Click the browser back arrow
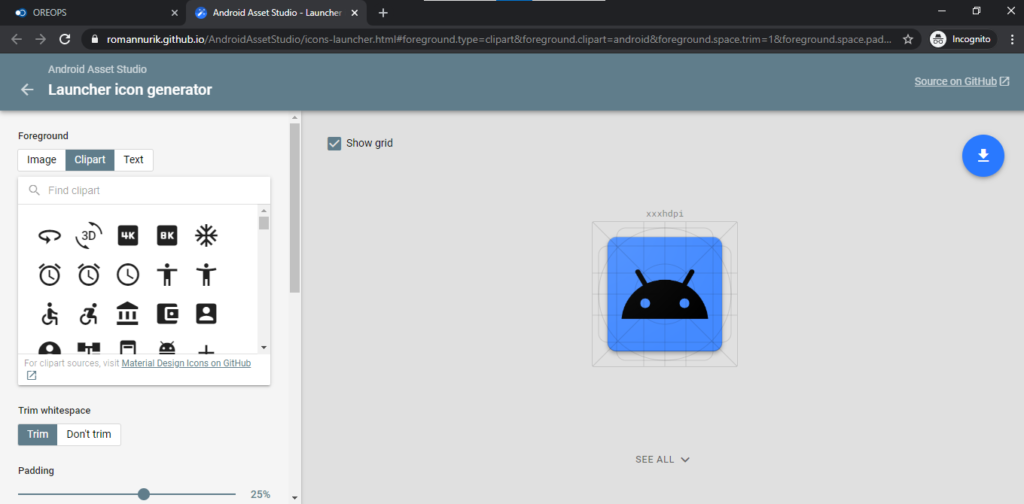The width and height of the screenshot is (1024, 504). (17, 39)
